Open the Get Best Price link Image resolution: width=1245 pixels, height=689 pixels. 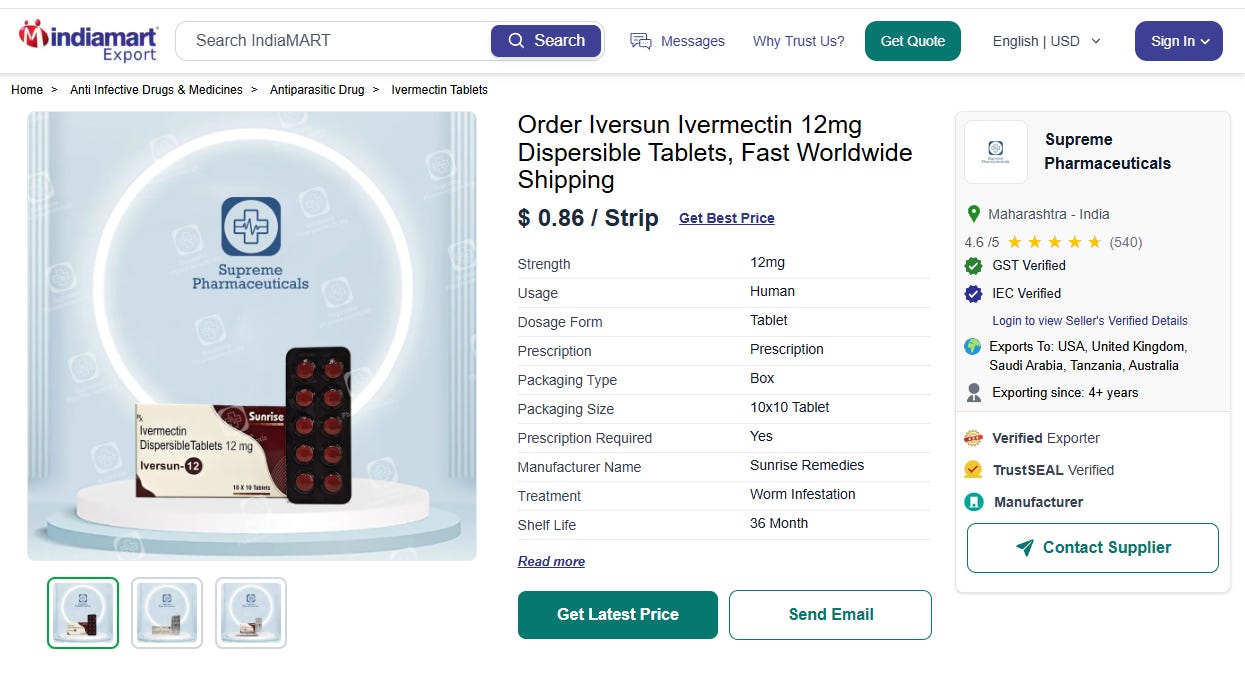click(x=727, y=218)
